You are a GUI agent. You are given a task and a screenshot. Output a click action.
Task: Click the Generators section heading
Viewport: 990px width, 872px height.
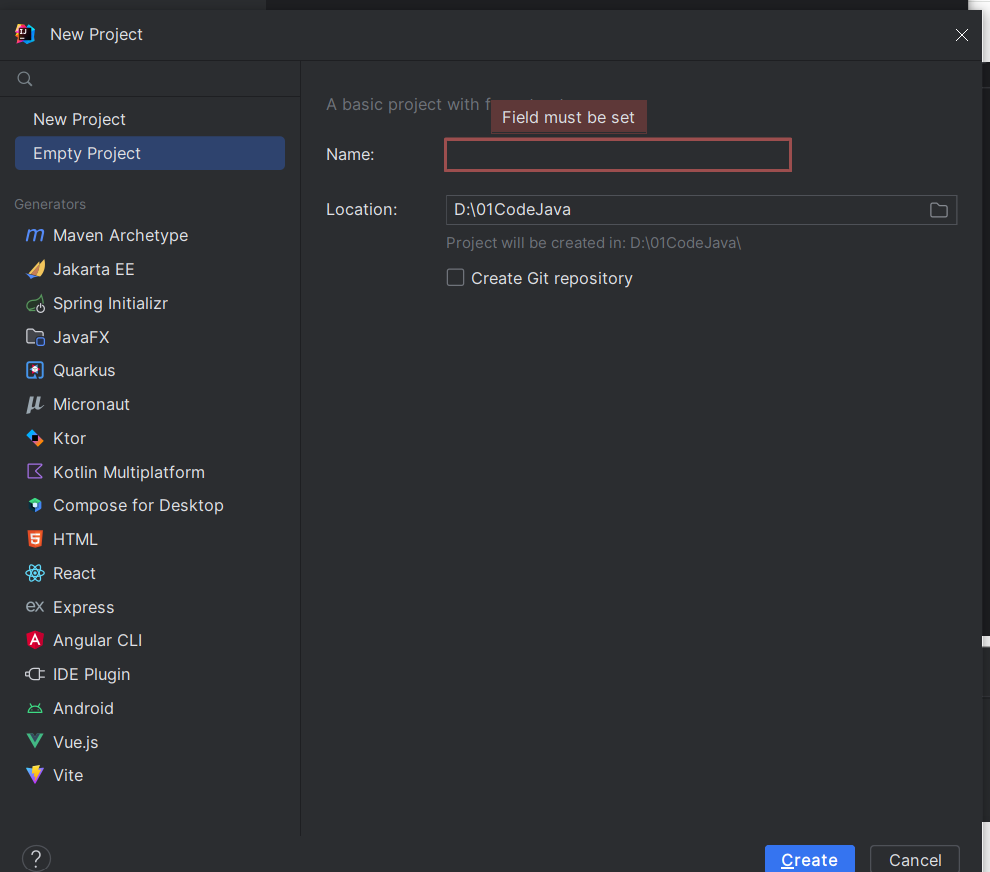coord(50,204)
